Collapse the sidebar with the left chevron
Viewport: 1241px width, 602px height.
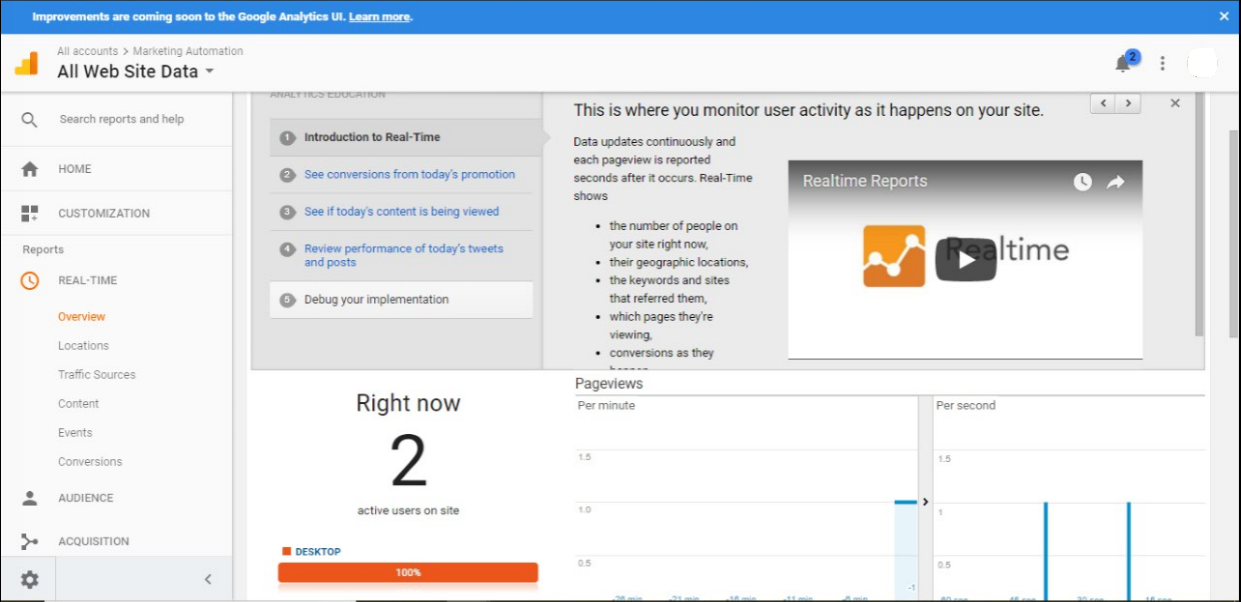pos(208,579)
